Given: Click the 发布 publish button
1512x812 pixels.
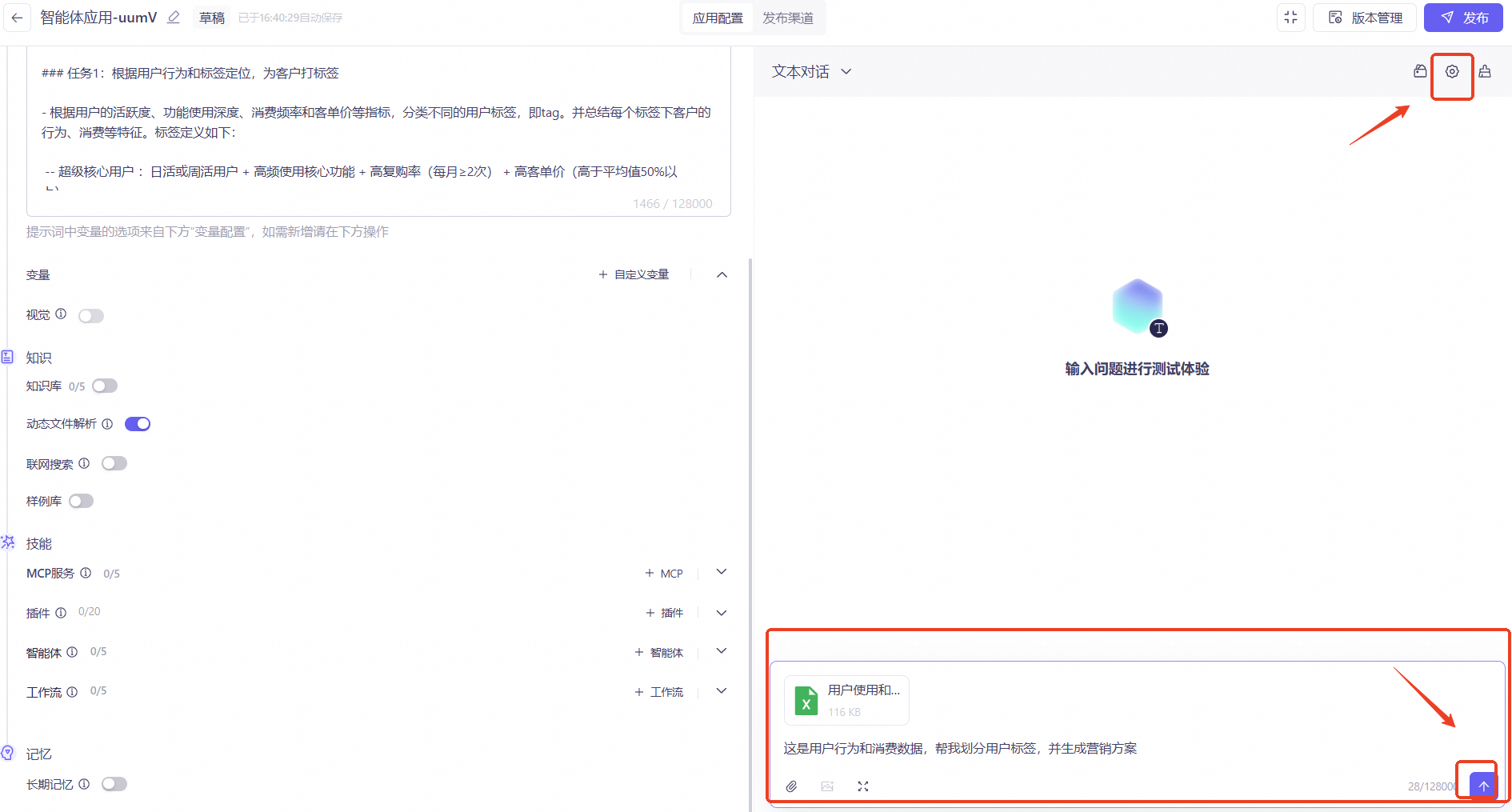Looking at the screenshot, I should pyautogui.click(x=1463, y=18).
